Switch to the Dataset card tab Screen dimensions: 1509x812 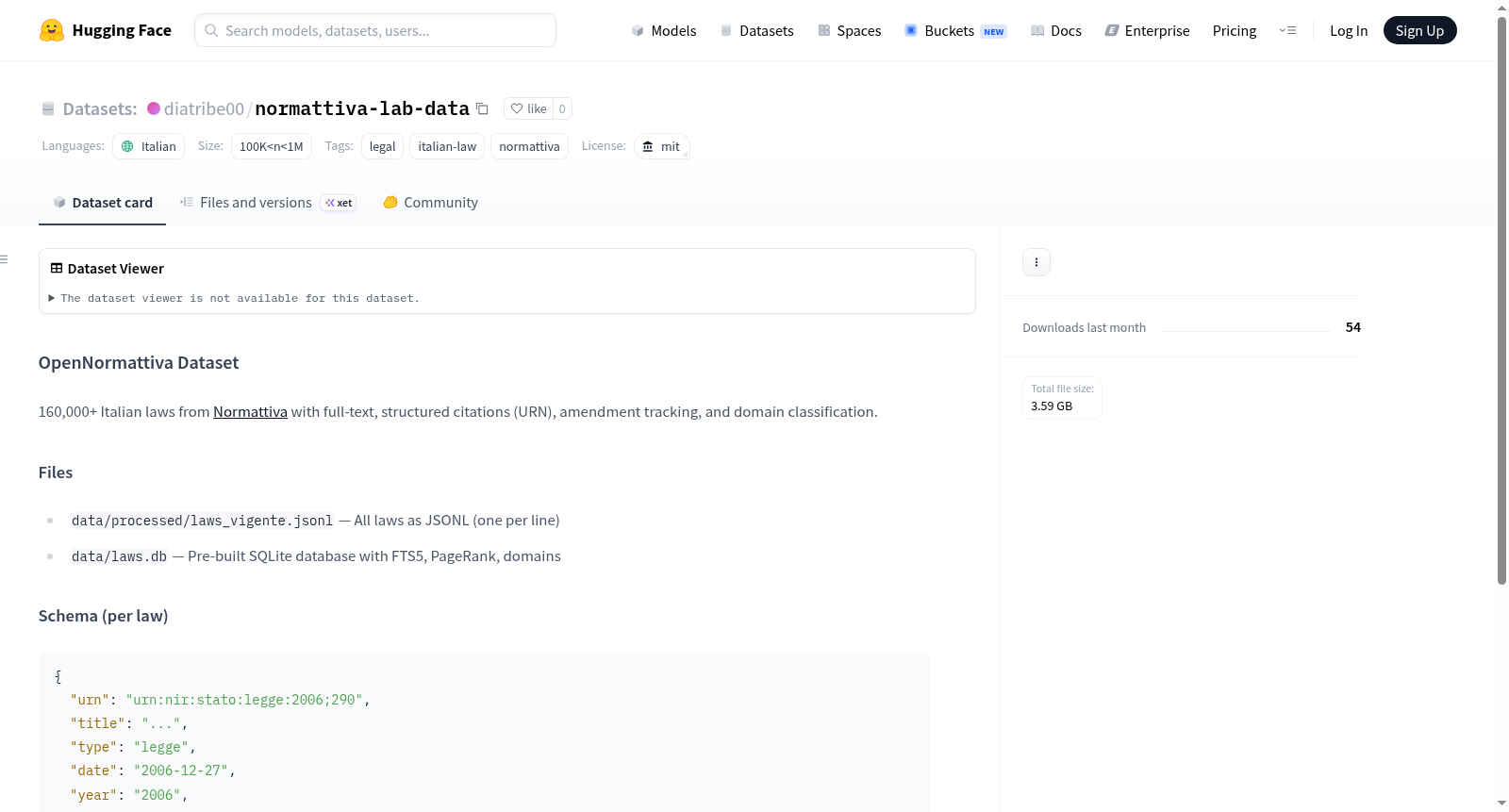pyautogui.click(x=102, y=202)
